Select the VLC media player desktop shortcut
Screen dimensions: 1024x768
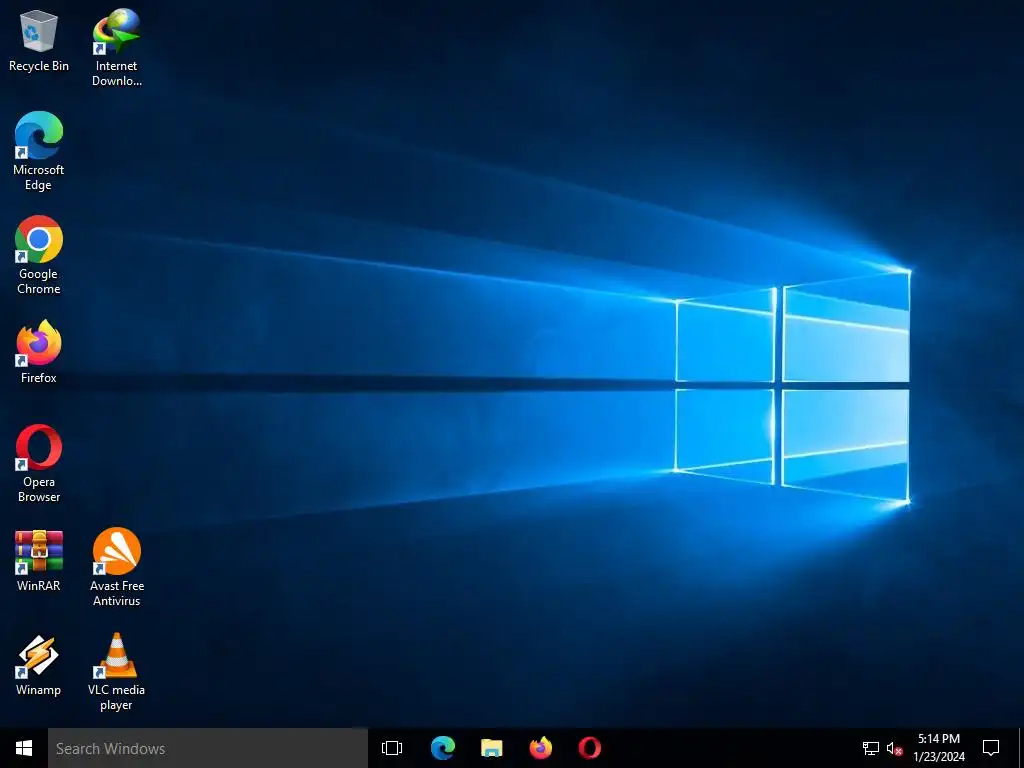[116, 672]
